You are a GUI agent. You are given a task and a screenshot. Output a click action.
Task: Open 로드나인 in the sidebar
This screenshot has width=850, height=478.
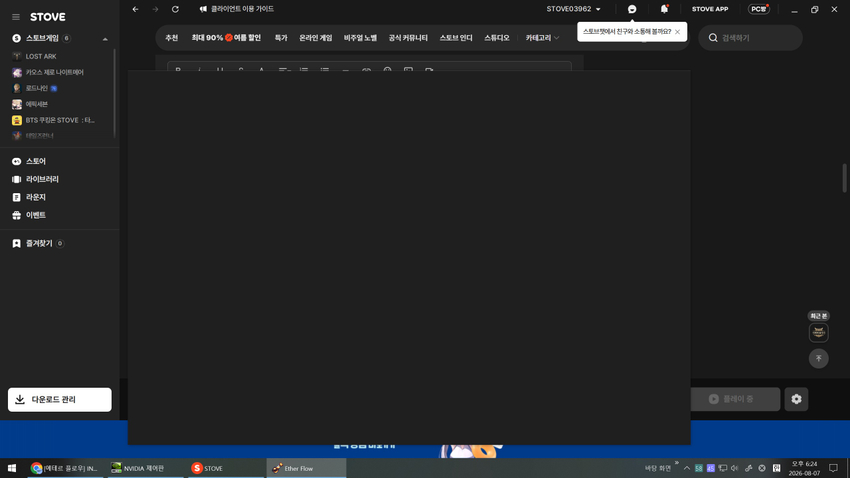click(x=35, y=88)
